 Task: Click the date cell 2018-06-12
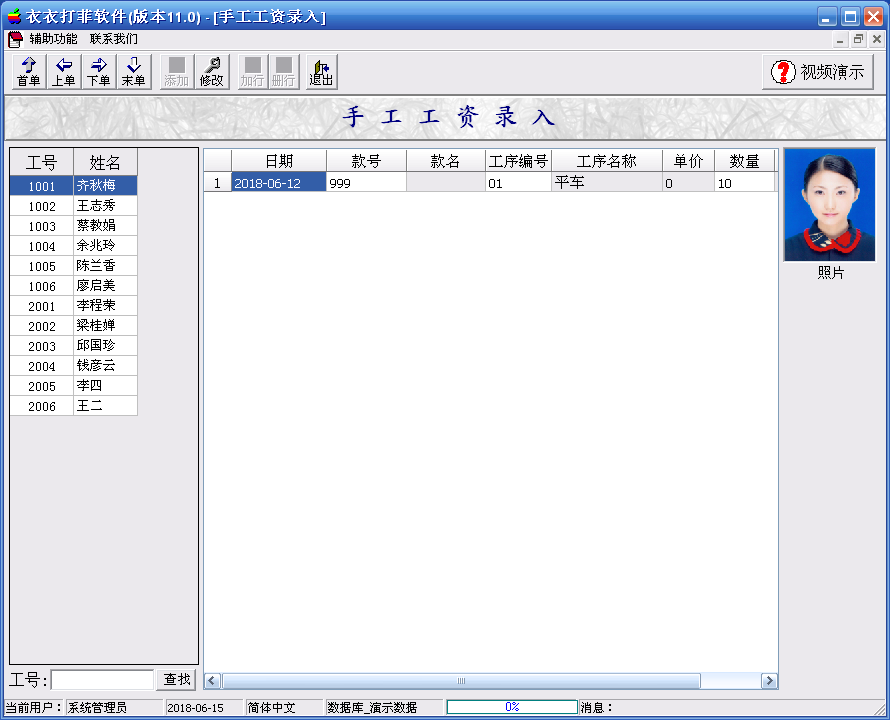click(x=279, y=182)
